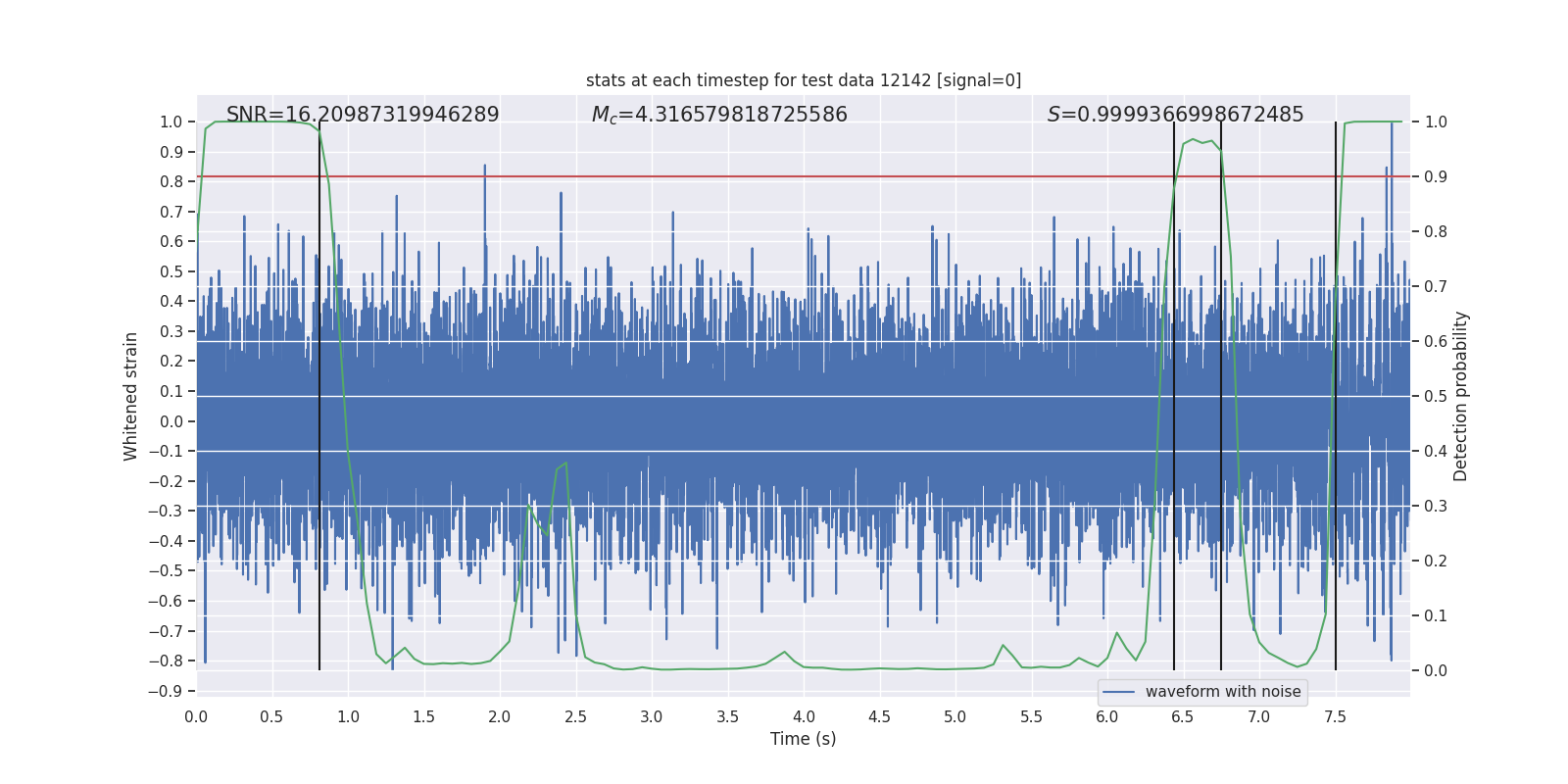This screenshot has height=784, width=1568.
Task: Click the 'Time (s)' x-axis label
Action: tap(803, 739)
